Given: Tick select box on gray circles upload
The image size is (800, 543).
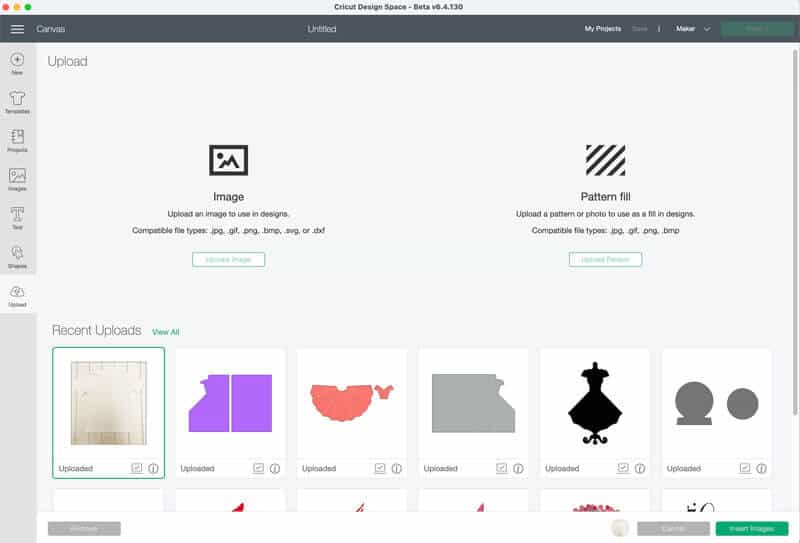Looking at the screenshot, I should point(745,468).
